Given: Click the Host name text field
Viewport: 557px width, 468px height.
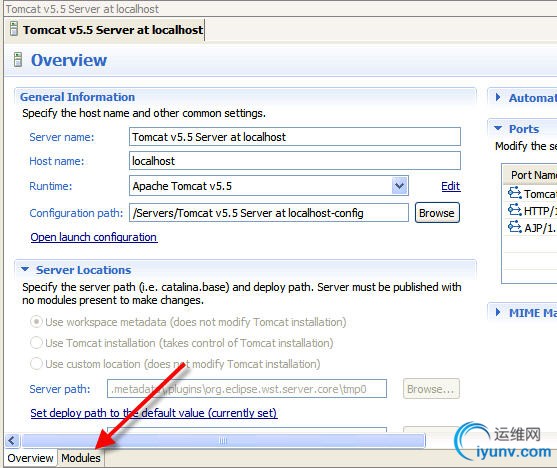Looking at the screenshot, I should coord(295,161).
